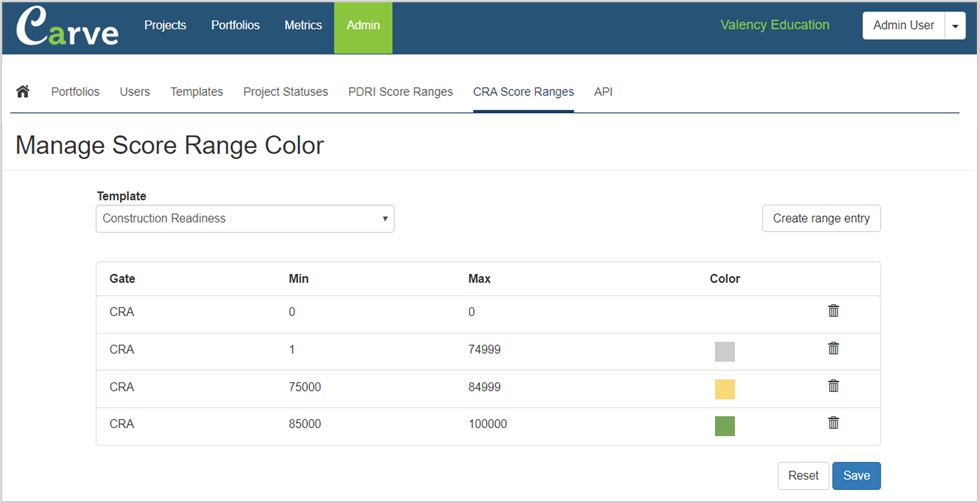The height and width of the screenshot is (503, 979).
Task: Click the Max value 100000
Action: pyautogui.click(x=488, y=424)
